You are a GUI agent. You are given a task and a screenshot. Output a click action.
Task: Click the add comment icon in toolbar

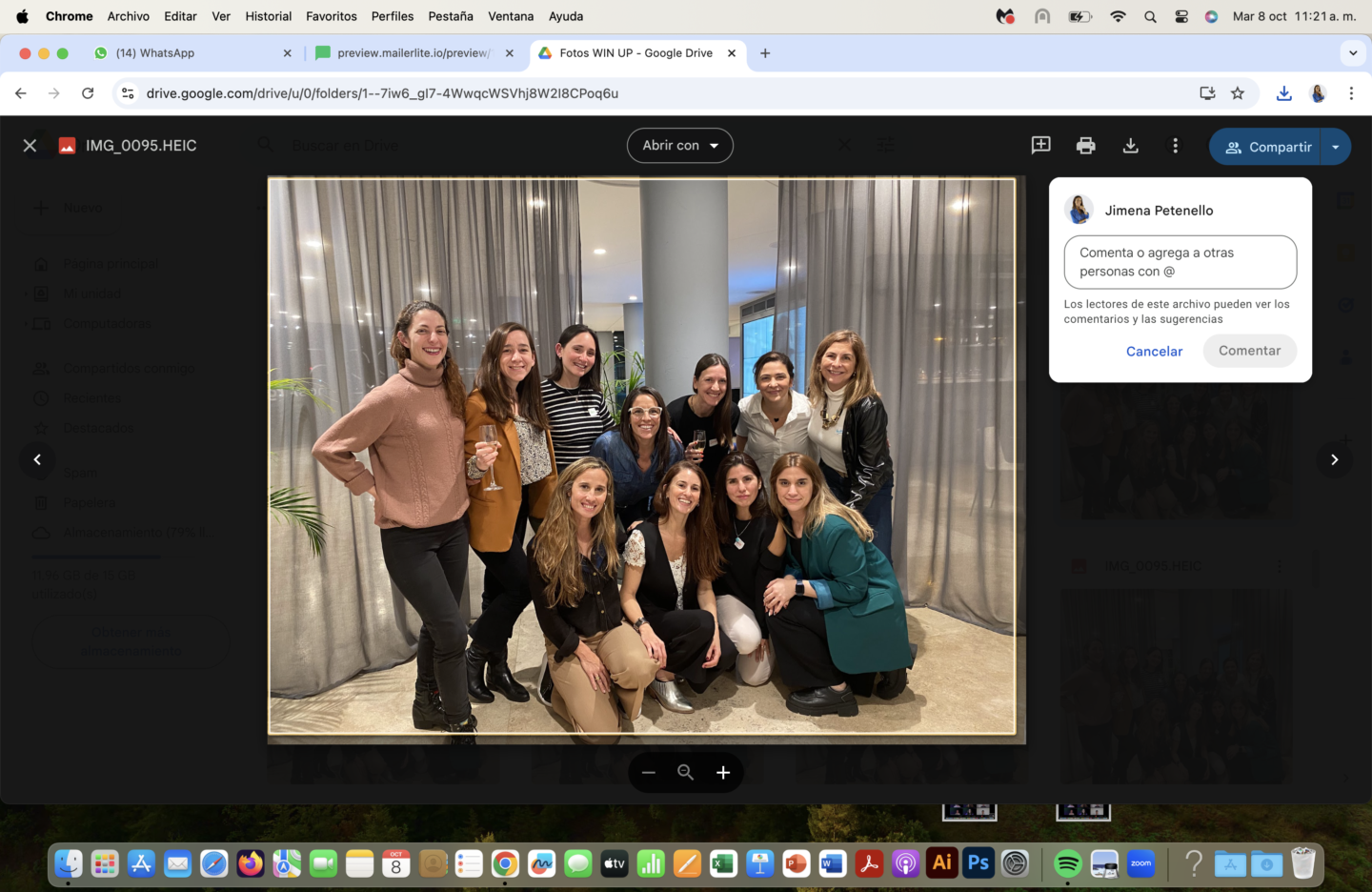[x=1040, y=145]
